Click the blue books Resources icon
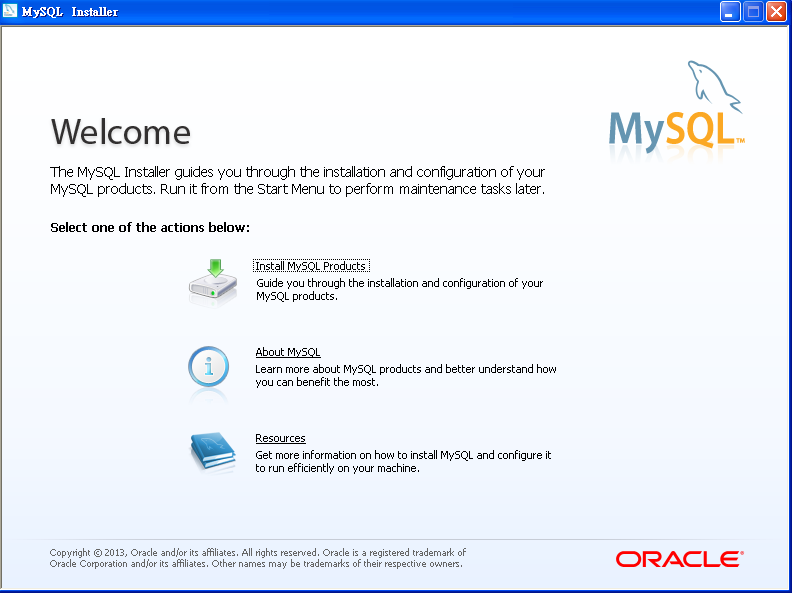This screenshot has width=792, height=593. point(213,451)
